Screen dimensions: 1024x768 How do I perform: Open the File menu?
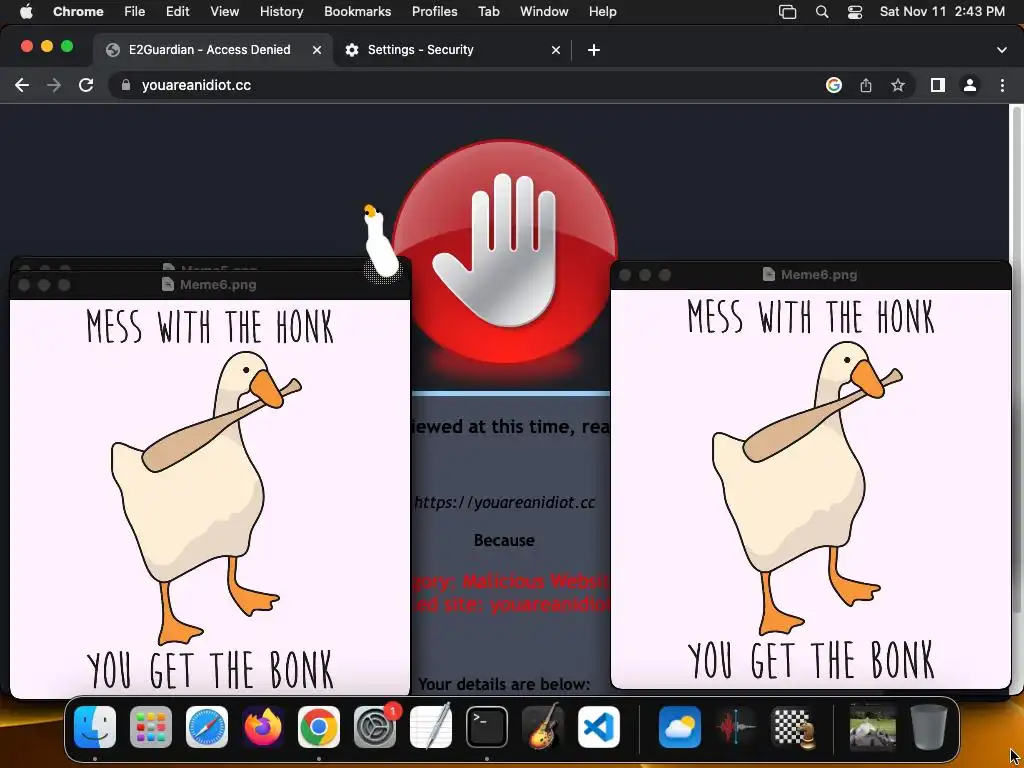pos(135,12)
